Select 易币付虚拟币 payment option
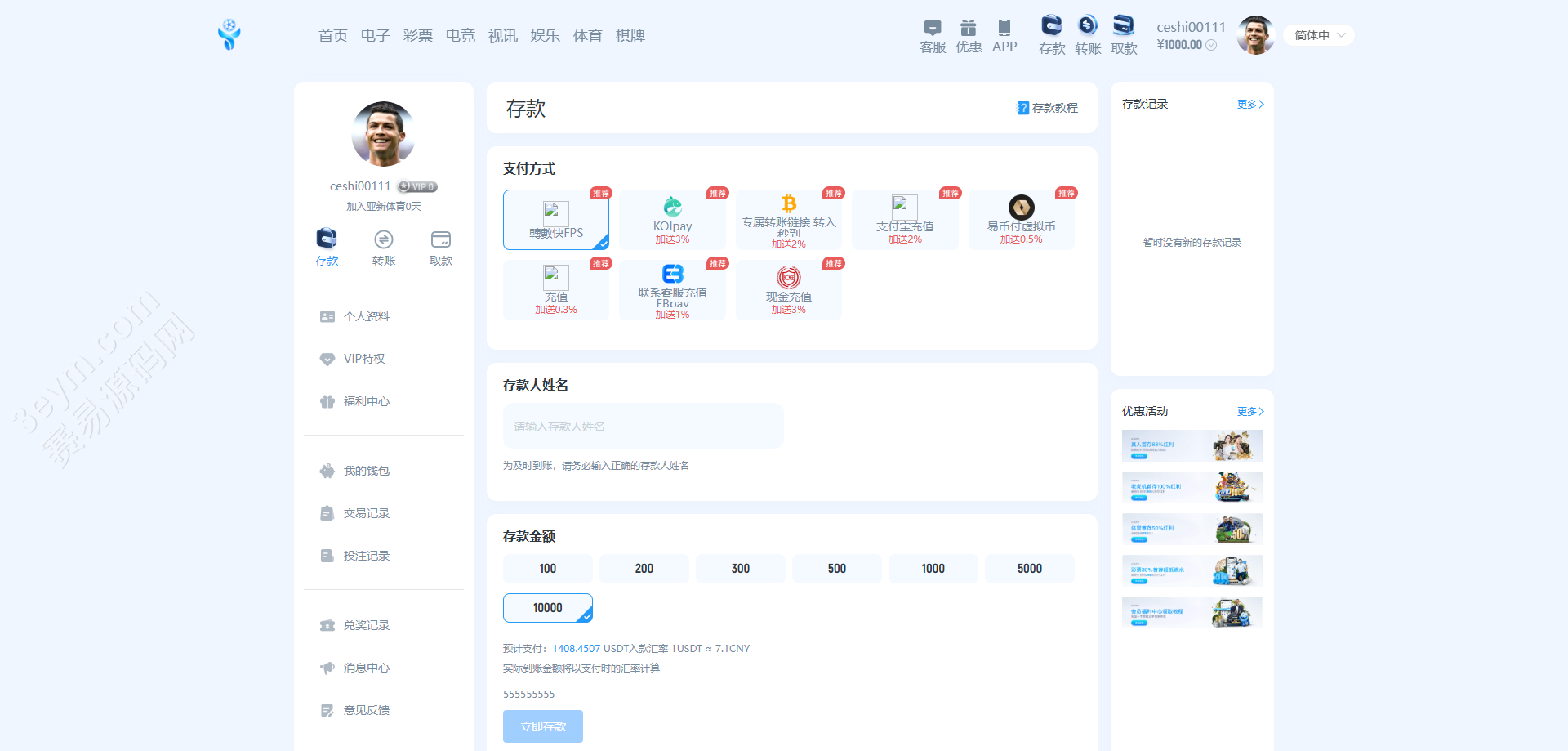Screen dimensions: 1568x751 click(1021, 220)
